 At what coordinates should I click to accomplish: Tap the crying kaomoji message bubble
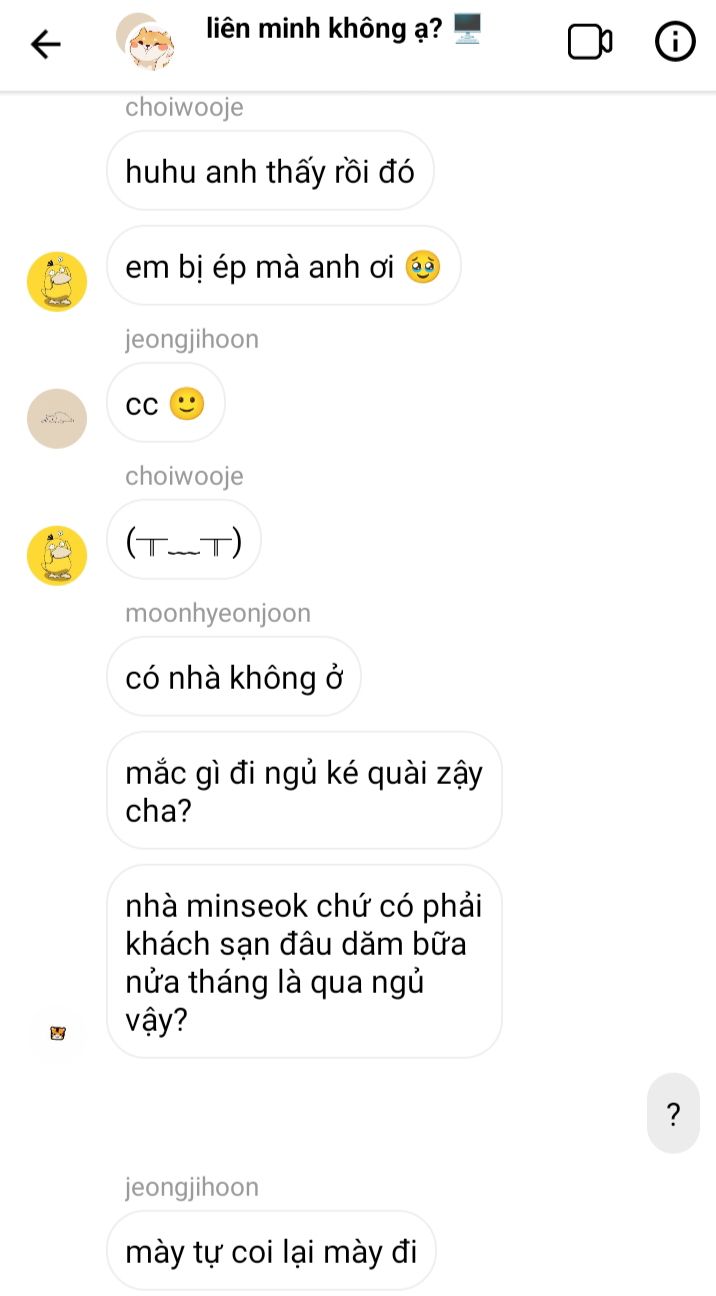pyautogui.click(x=183, y=540)
